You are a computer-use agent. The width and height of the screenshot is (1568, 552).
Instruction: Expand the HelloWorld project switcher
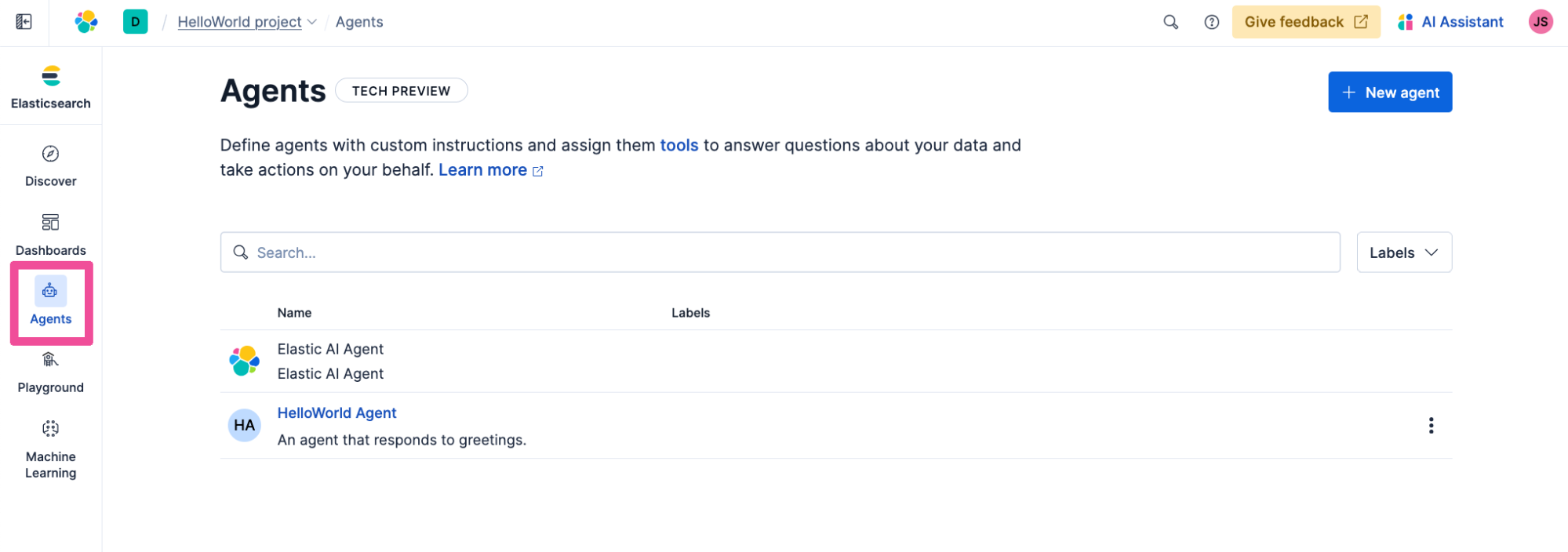(x=246, y=22)
